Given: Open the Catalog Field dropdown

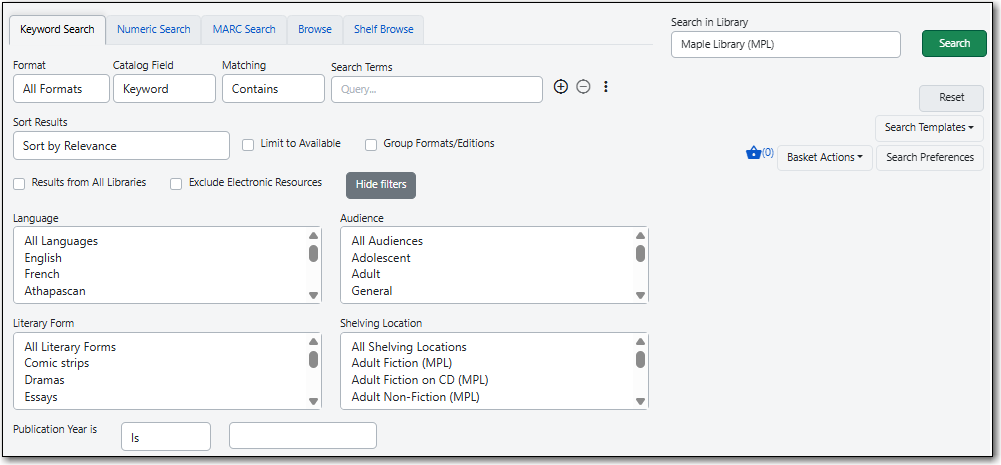Looking at the screenshot, I should [165, 89].
